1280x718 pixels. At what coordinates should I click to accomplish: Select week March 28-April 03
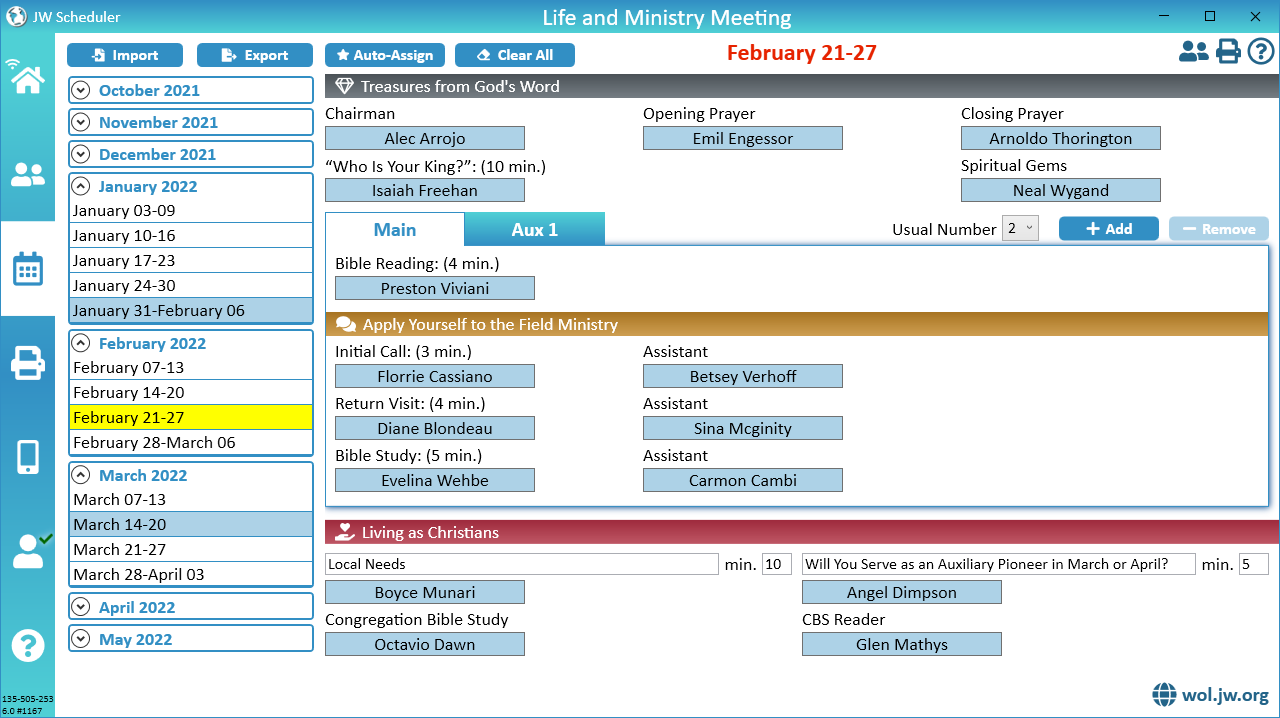[x=191, y=575]
